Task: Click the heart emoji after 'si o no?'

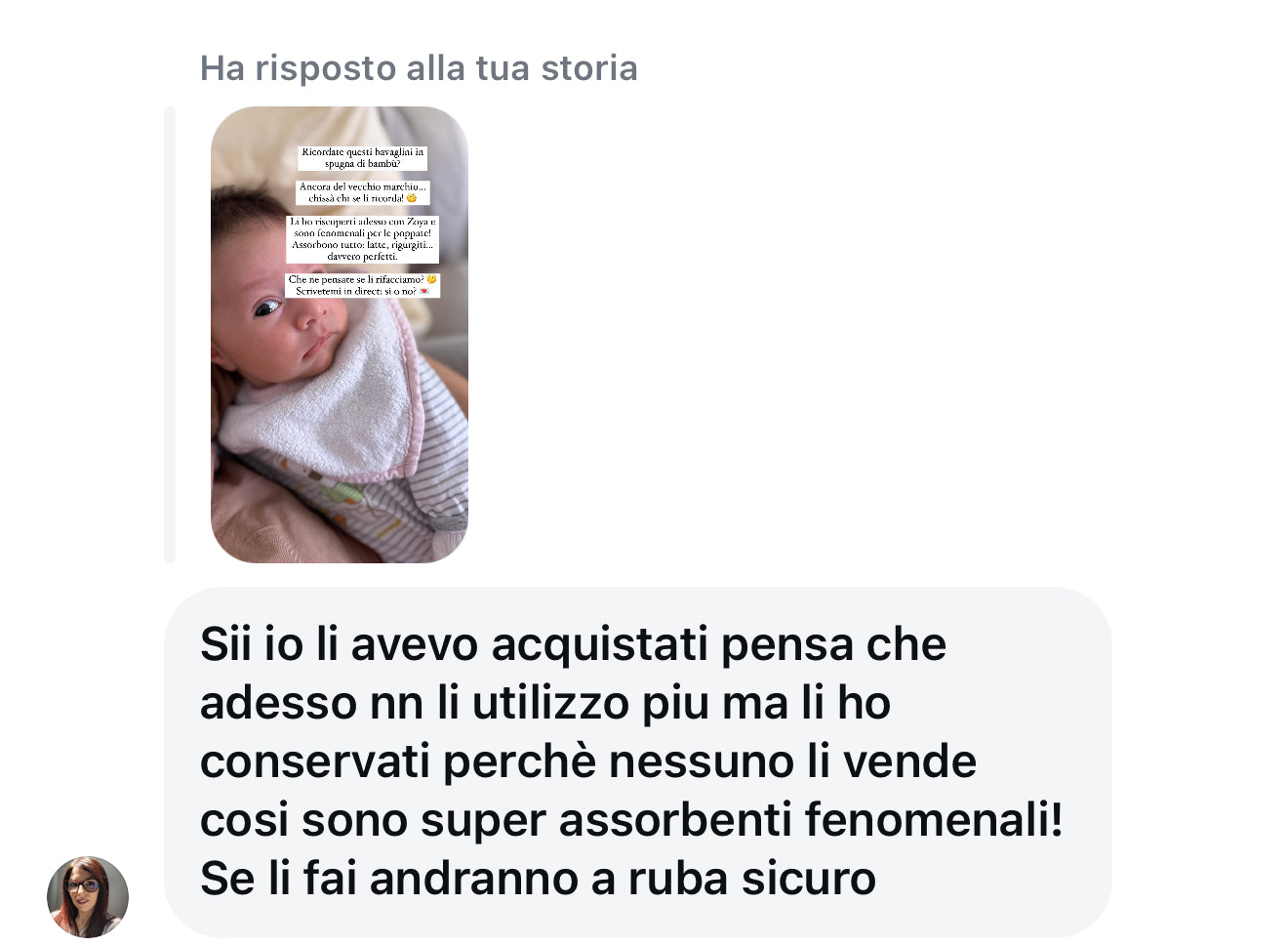Action: click(424, 291)
